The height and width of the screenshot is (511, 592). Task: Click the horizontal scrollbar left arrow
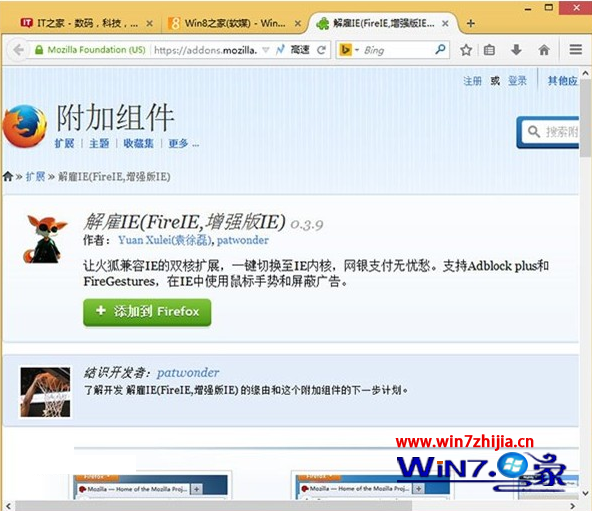[8, 505]
